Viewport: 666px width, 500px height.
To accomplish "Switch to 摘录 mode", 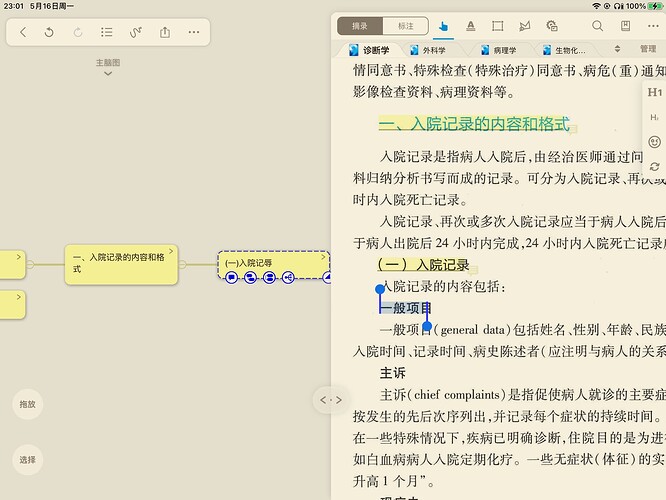I will [360, 26].
